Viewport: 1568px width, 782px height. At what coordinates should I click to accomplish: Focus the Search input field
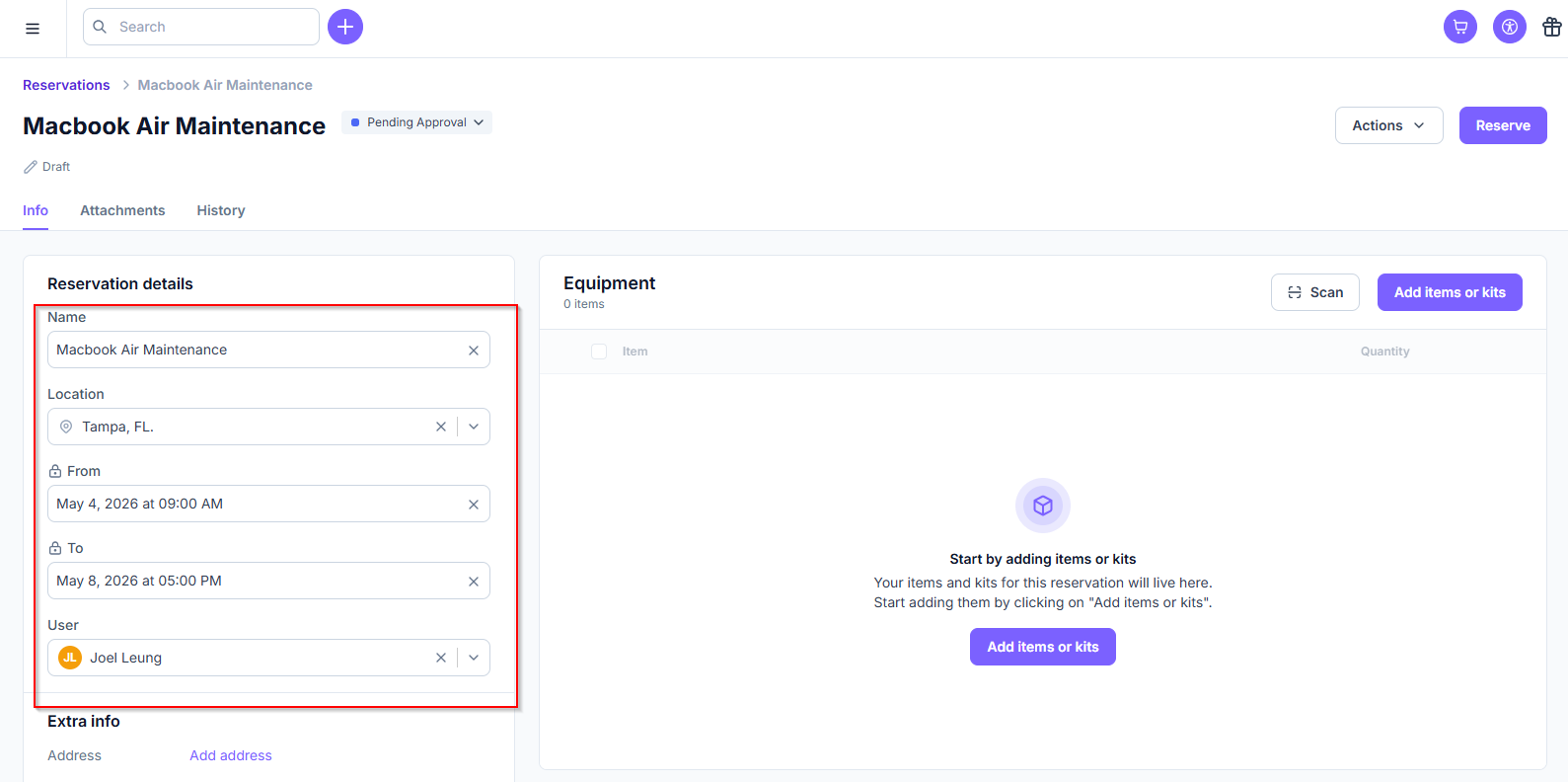[x=212, y=27]
